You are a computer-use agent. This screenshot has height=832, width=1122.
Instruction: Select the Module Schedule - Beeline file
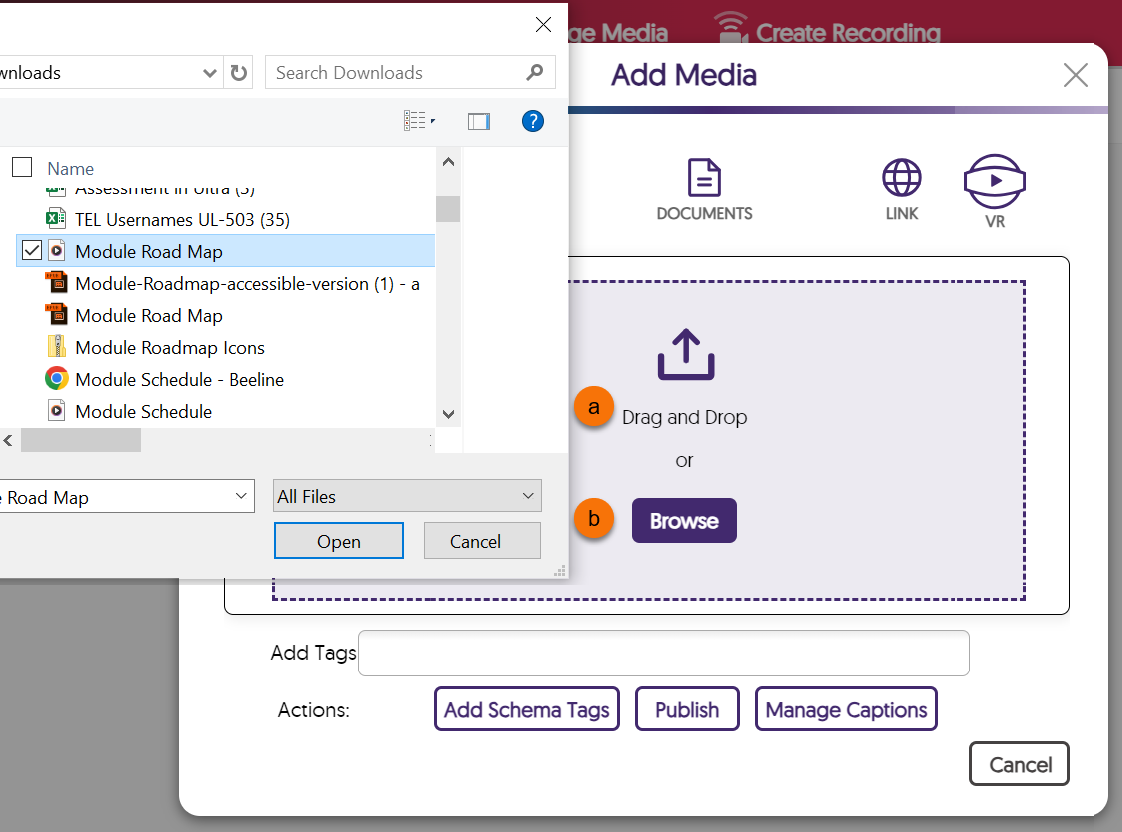click(179, 379)
